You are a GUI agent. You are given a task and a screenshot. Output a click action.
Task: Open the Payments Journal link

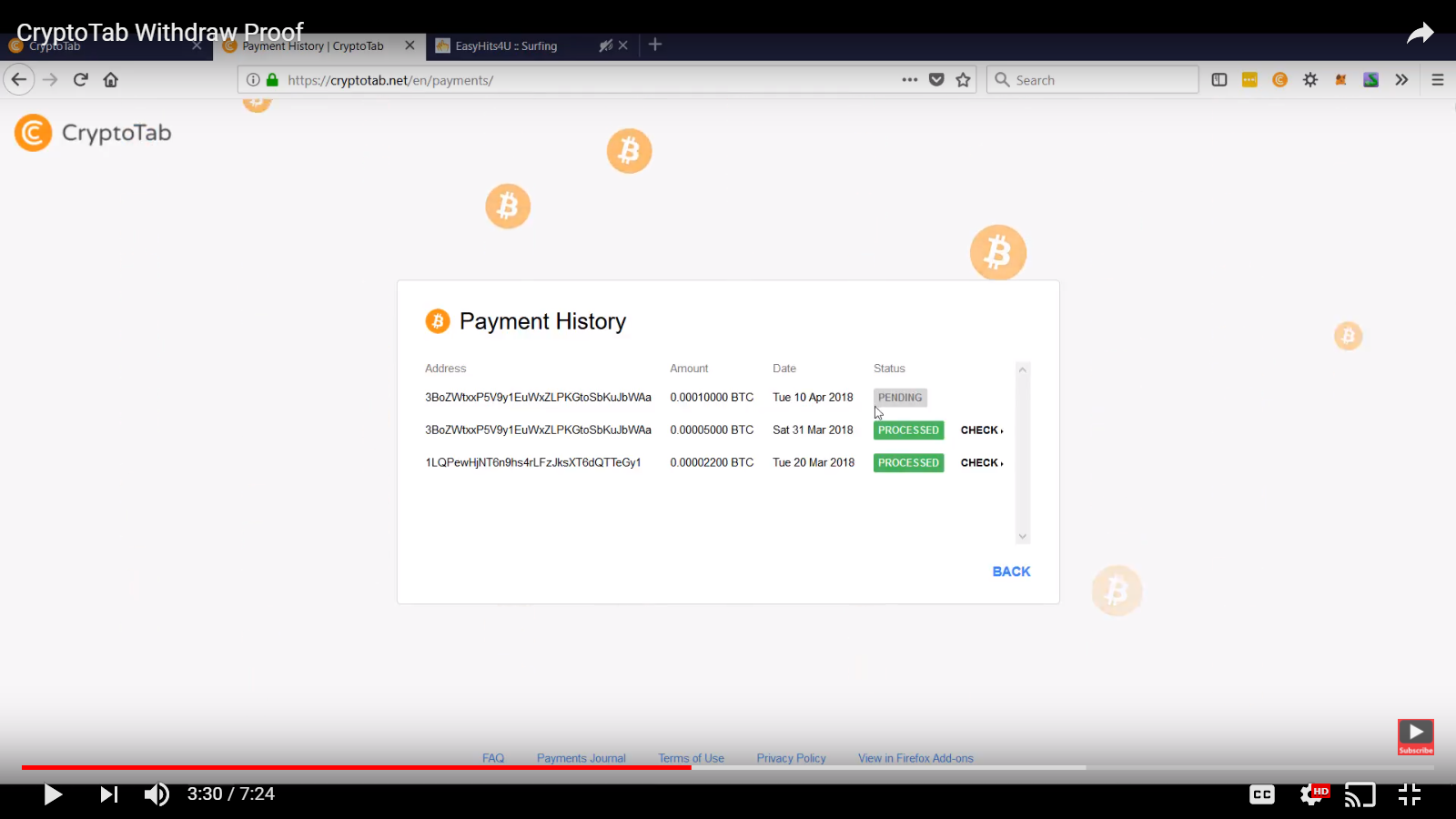(581, 757)
